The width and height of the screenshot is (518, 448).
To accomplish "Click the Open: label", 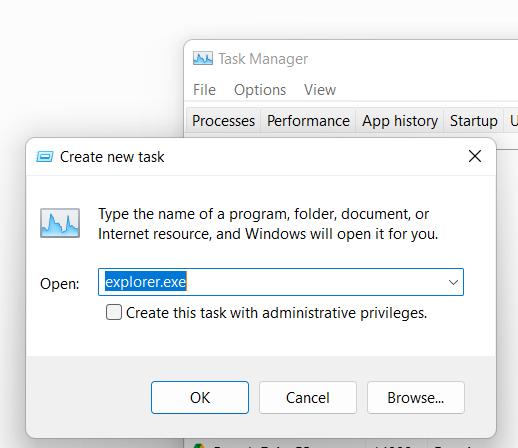I will click(60, 284).
